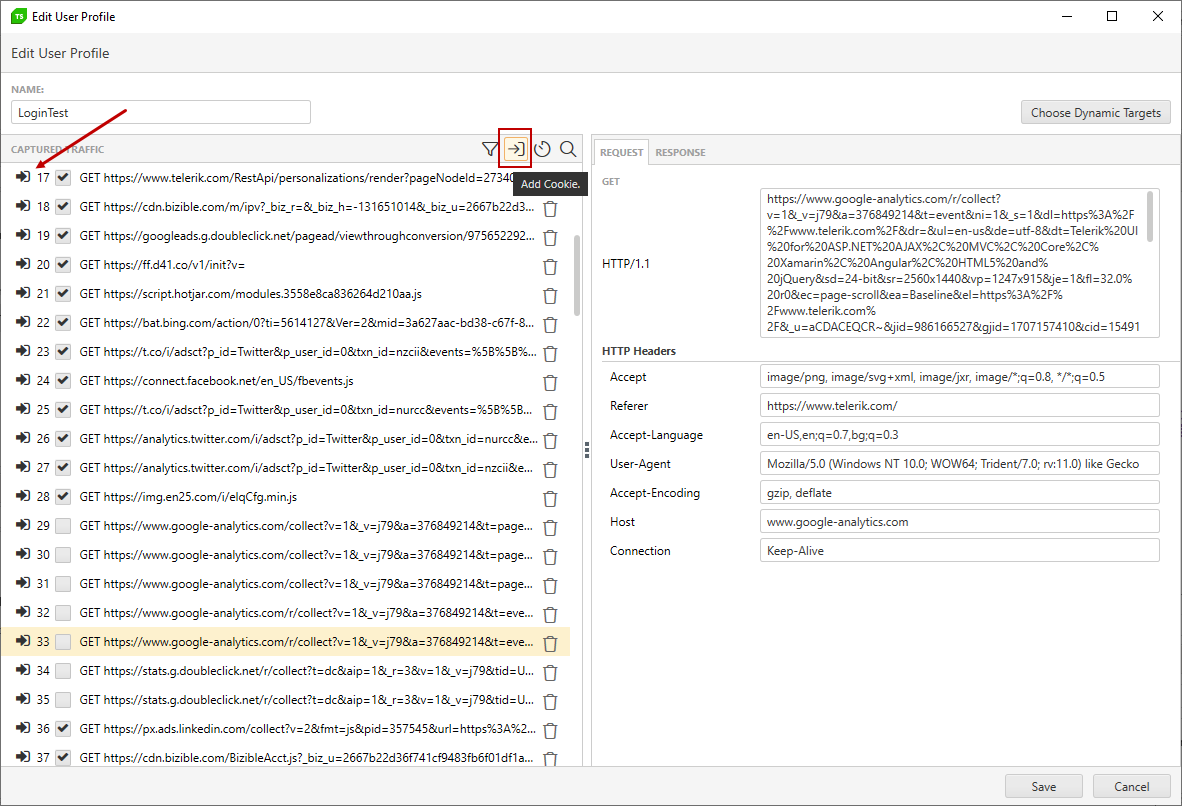Delete request 19 doubleclick viewthroughconversion via trash
1182x806 pixels.
click(x=550, y=238)
